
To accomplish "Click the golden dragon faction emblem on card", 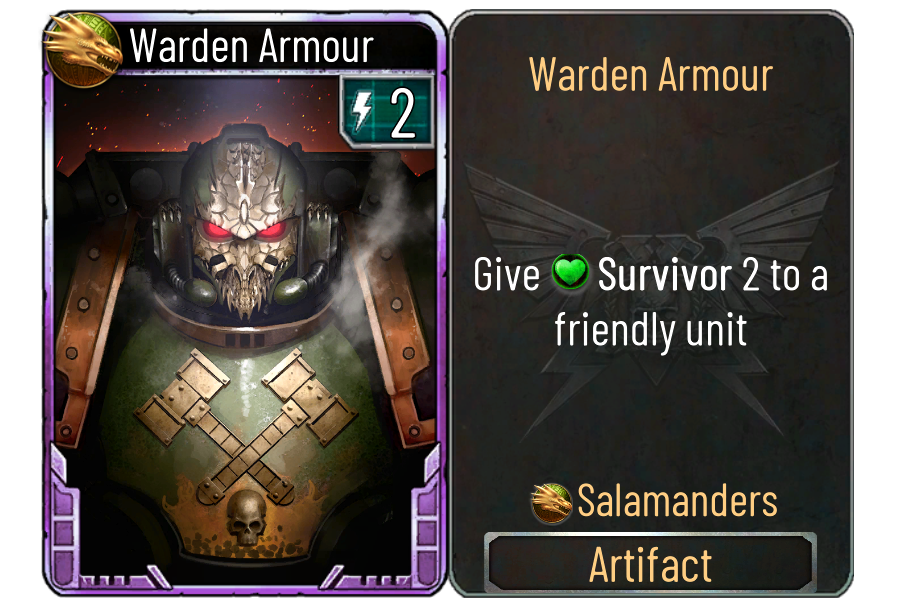I will coord(83,49).
